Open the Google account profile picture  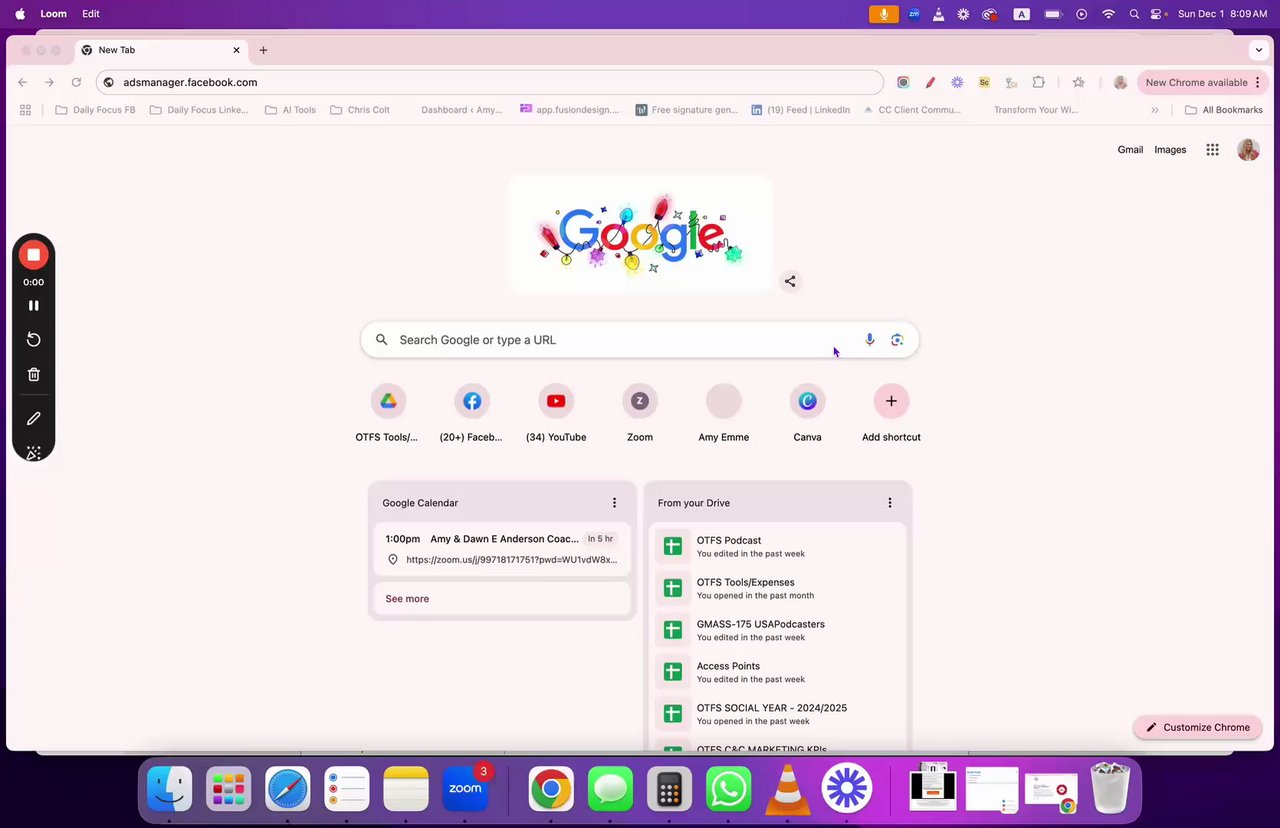(x=1248, y=150)
